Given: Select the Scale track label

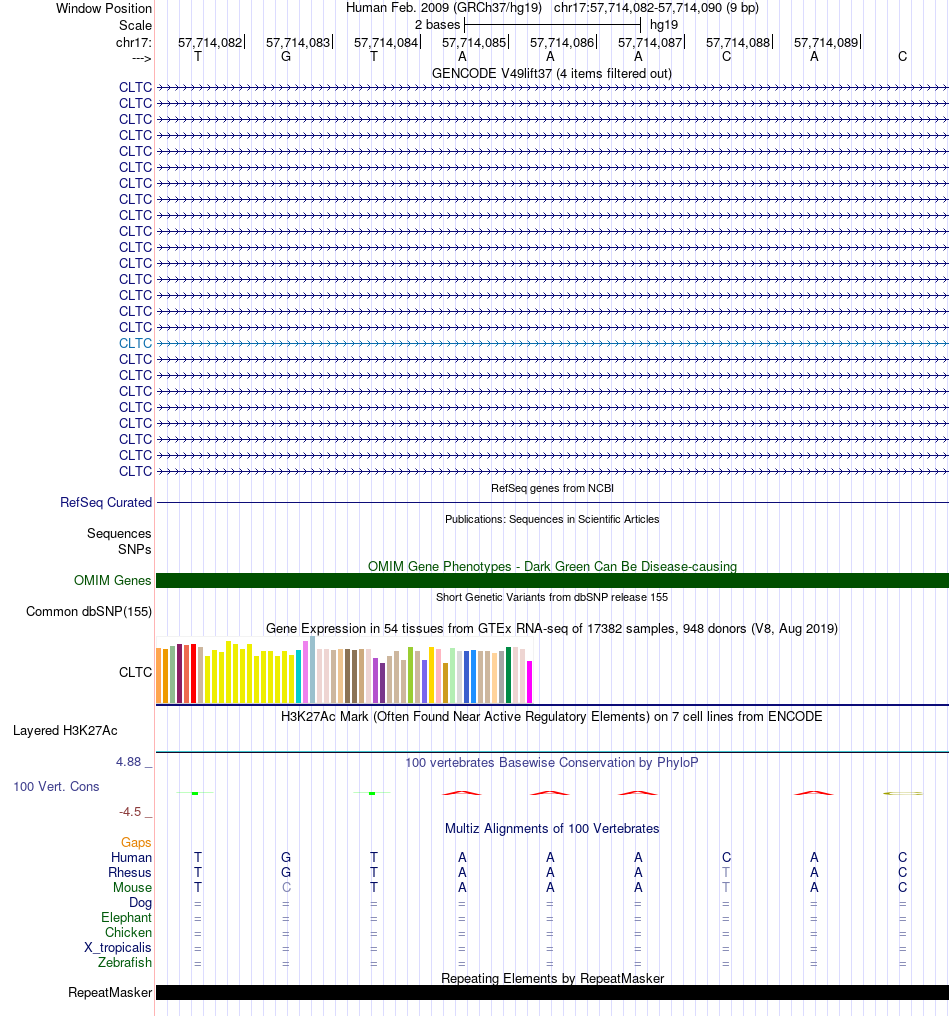Looking at the screenshot, I should (135, 25).
